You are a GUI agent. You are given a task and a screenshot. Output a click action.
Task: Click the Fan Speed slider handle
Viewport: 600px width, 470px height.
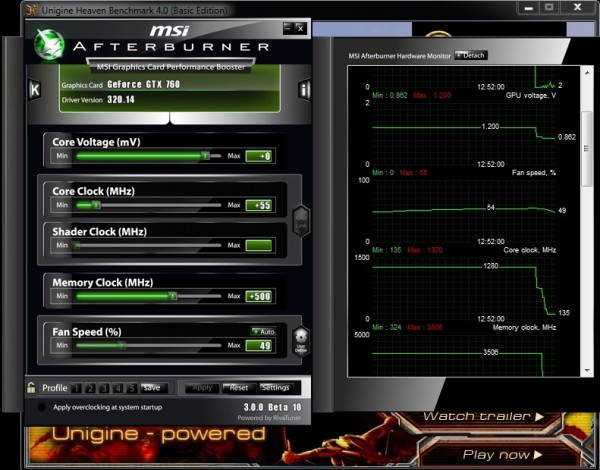121,346
